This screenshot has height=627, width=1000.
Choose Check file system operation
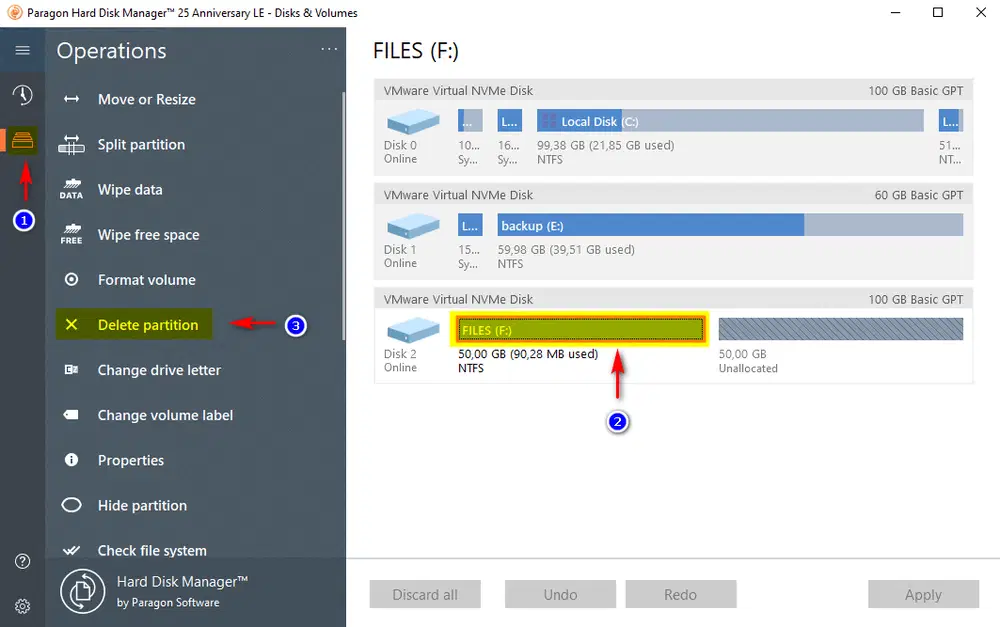pos(152,550)
